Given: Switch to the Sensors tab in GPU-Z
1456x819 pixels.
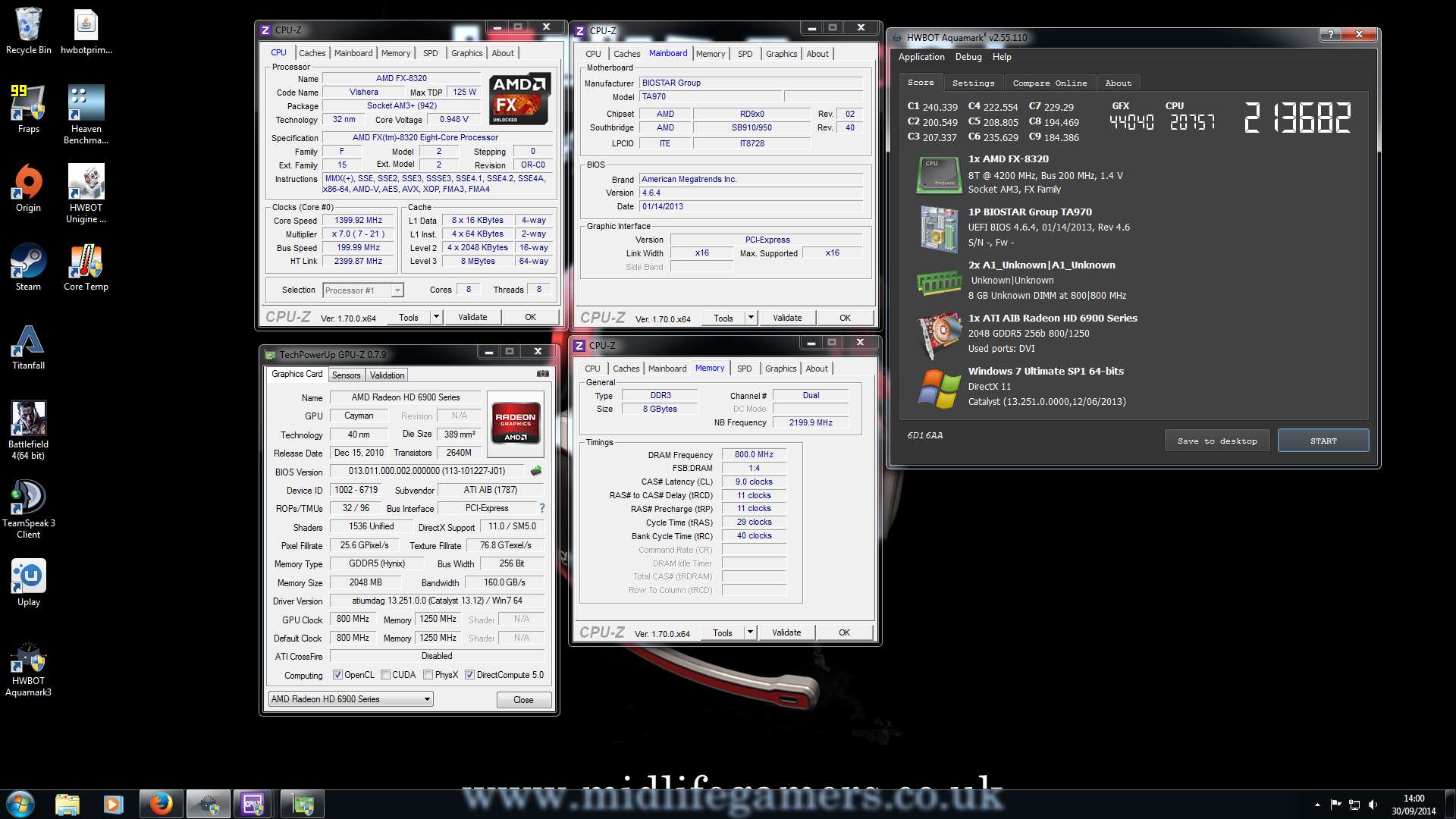Looking at the screenshot, I should tap(347, 375).
